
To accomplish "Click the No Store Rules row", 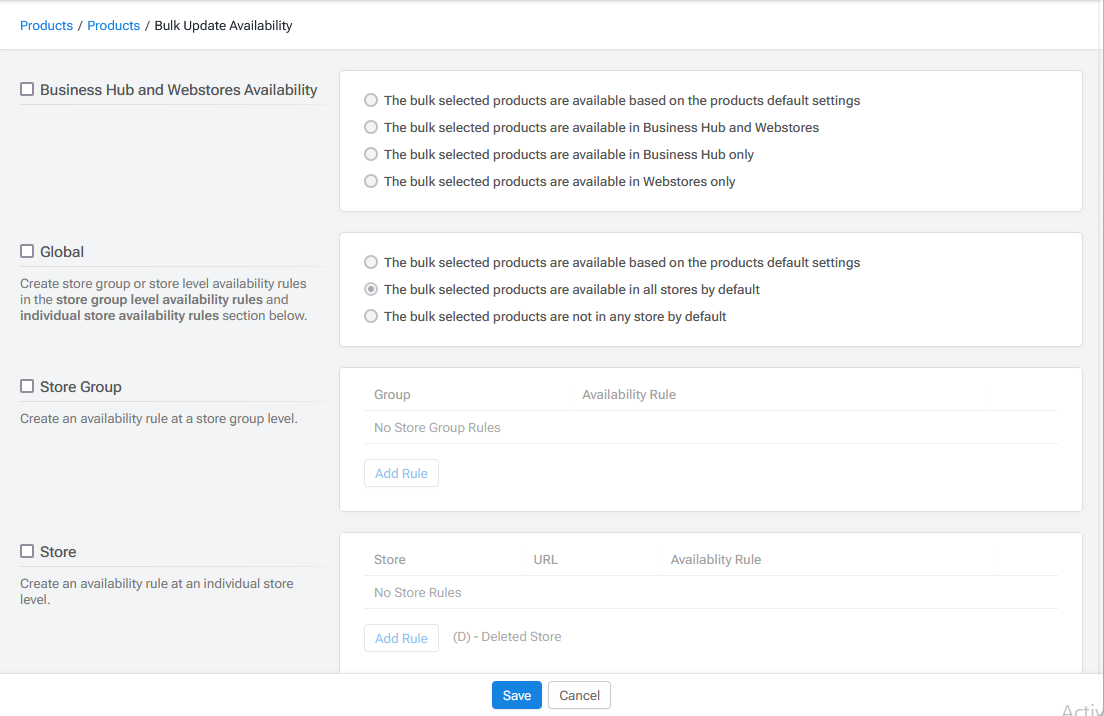I will pyautogui.click(x=417, y=592).
